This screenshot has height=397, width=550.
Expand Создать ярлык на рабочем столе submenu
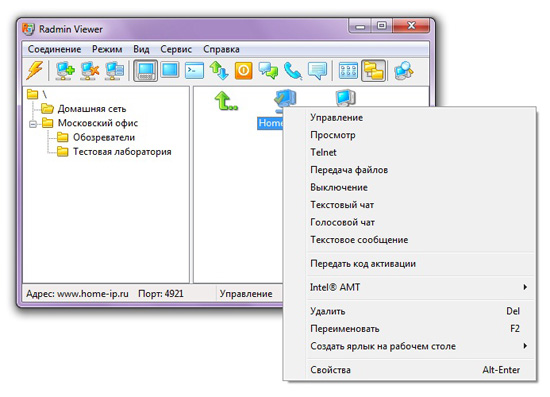pyautogui.click(x=525, y=346)
